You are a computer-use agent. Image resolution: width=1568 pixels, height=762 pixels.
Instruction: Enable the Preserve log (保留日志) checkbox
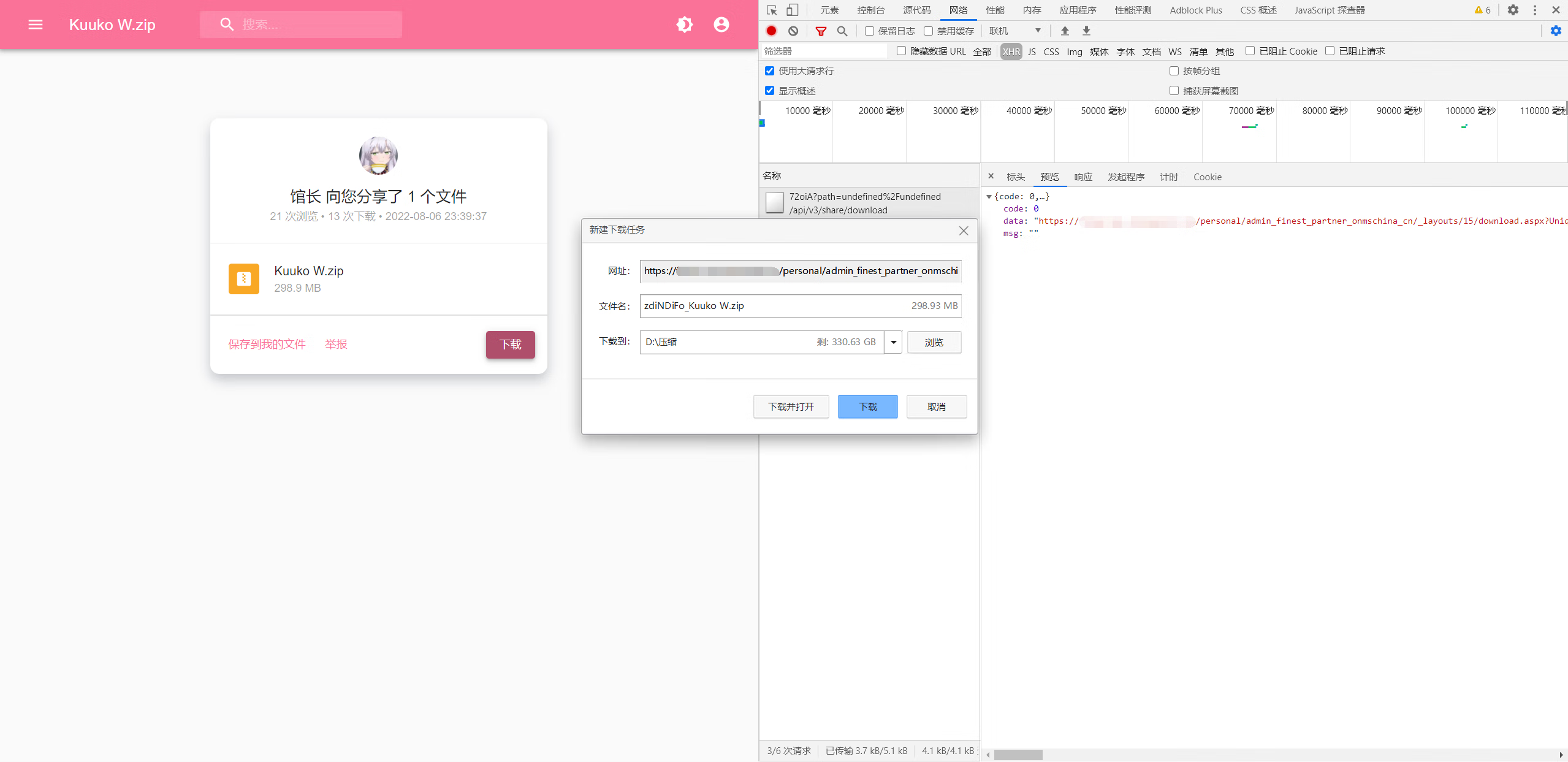click(x=869, y=31)
